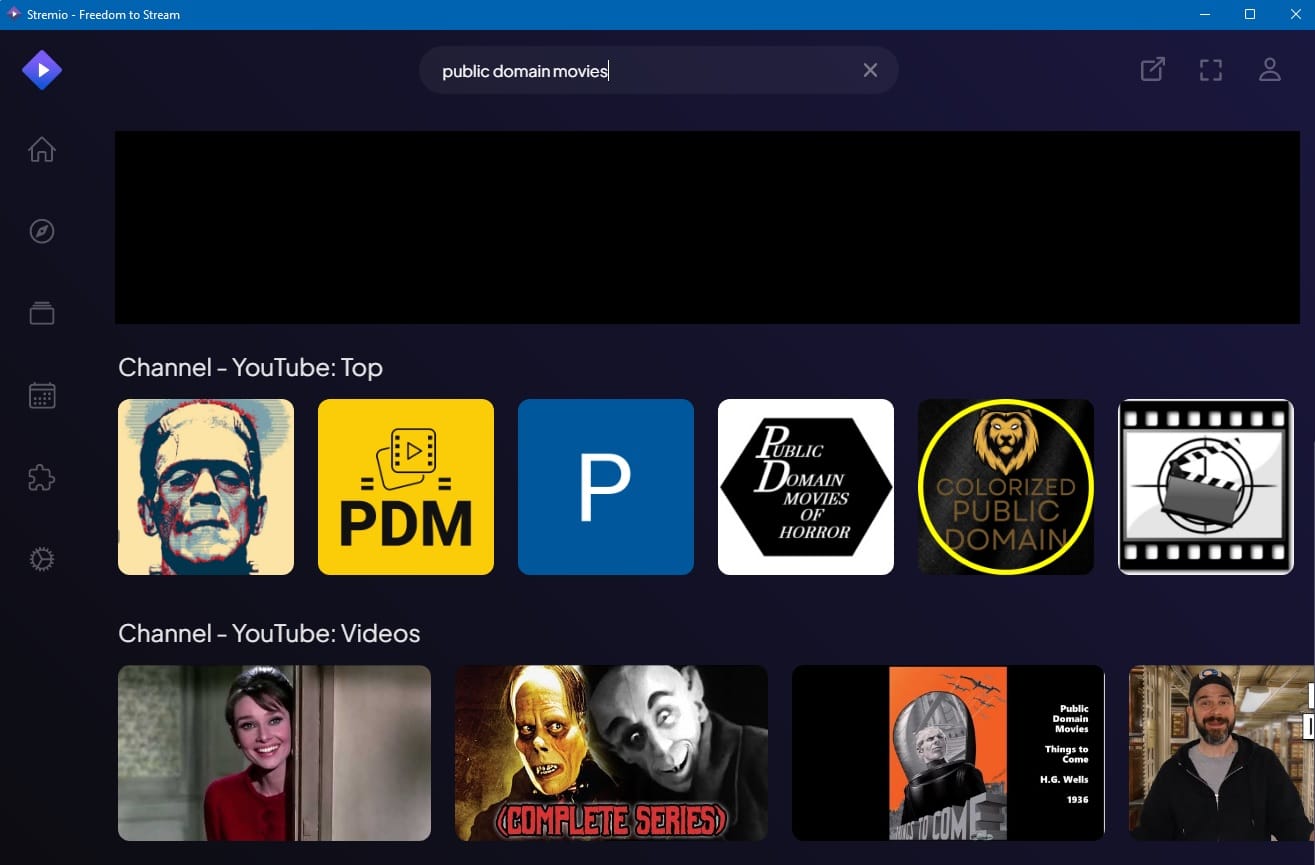Clear search with the X icon
The width and height of the screenshot is (1315, 865).
pos(870,70)
